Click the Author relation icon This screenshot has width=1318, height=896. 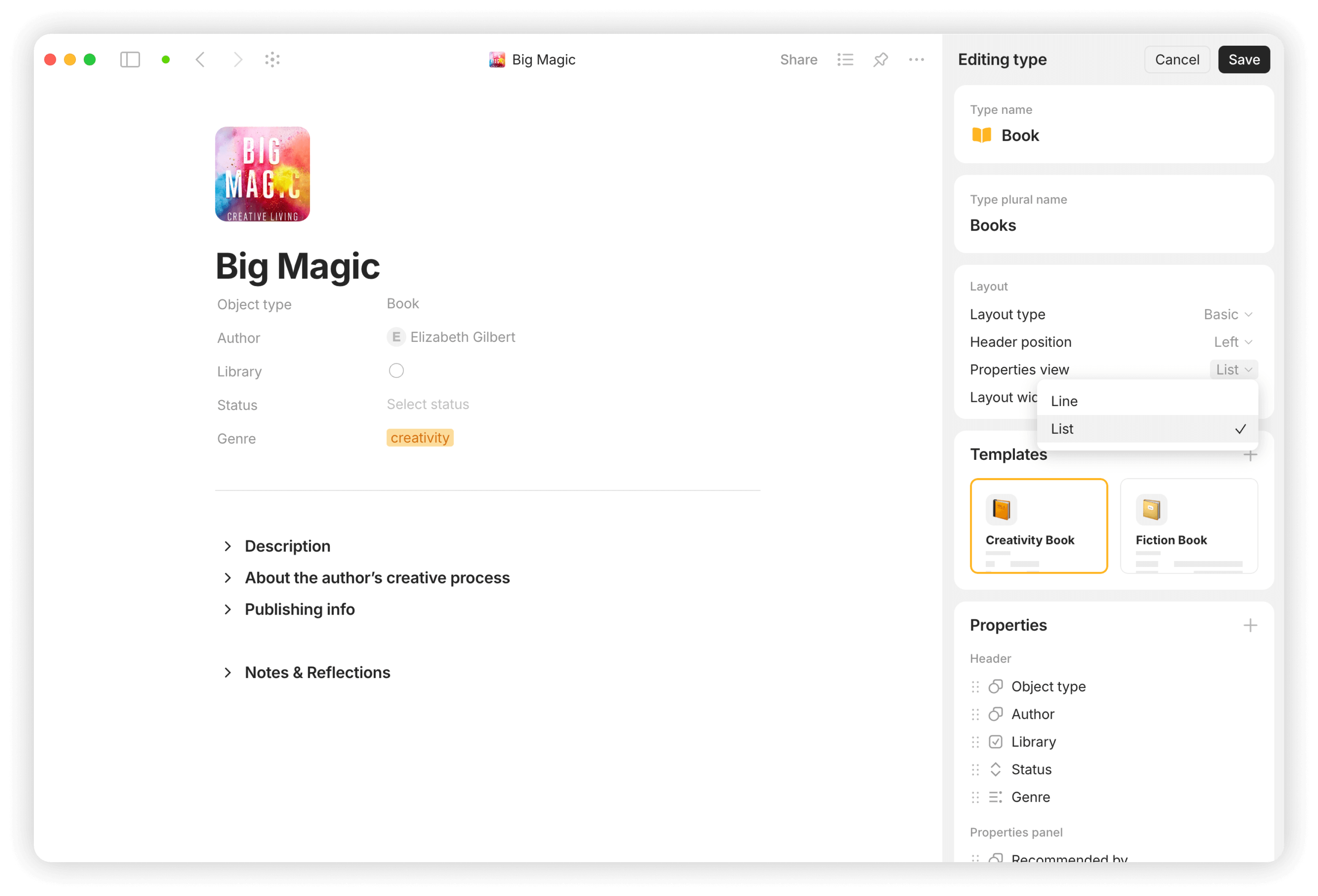995,714
